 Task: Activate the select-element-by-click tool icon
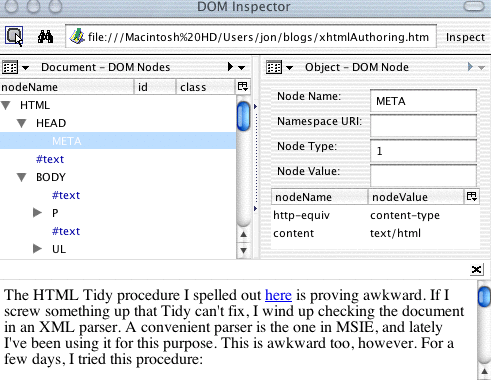(14, 36)
